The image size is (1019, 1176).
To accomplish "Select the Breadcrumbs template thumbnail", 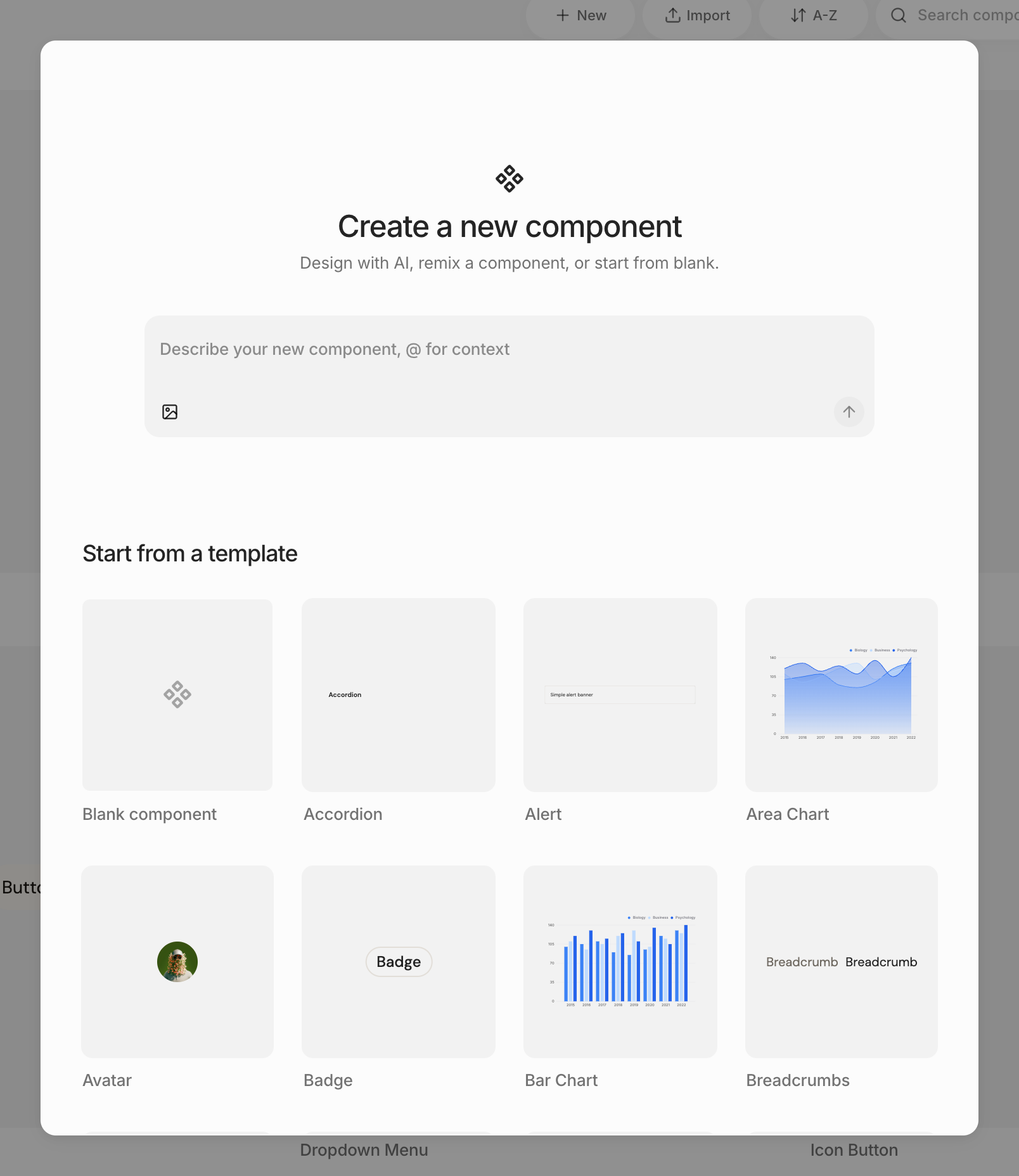I will (842, 962).
